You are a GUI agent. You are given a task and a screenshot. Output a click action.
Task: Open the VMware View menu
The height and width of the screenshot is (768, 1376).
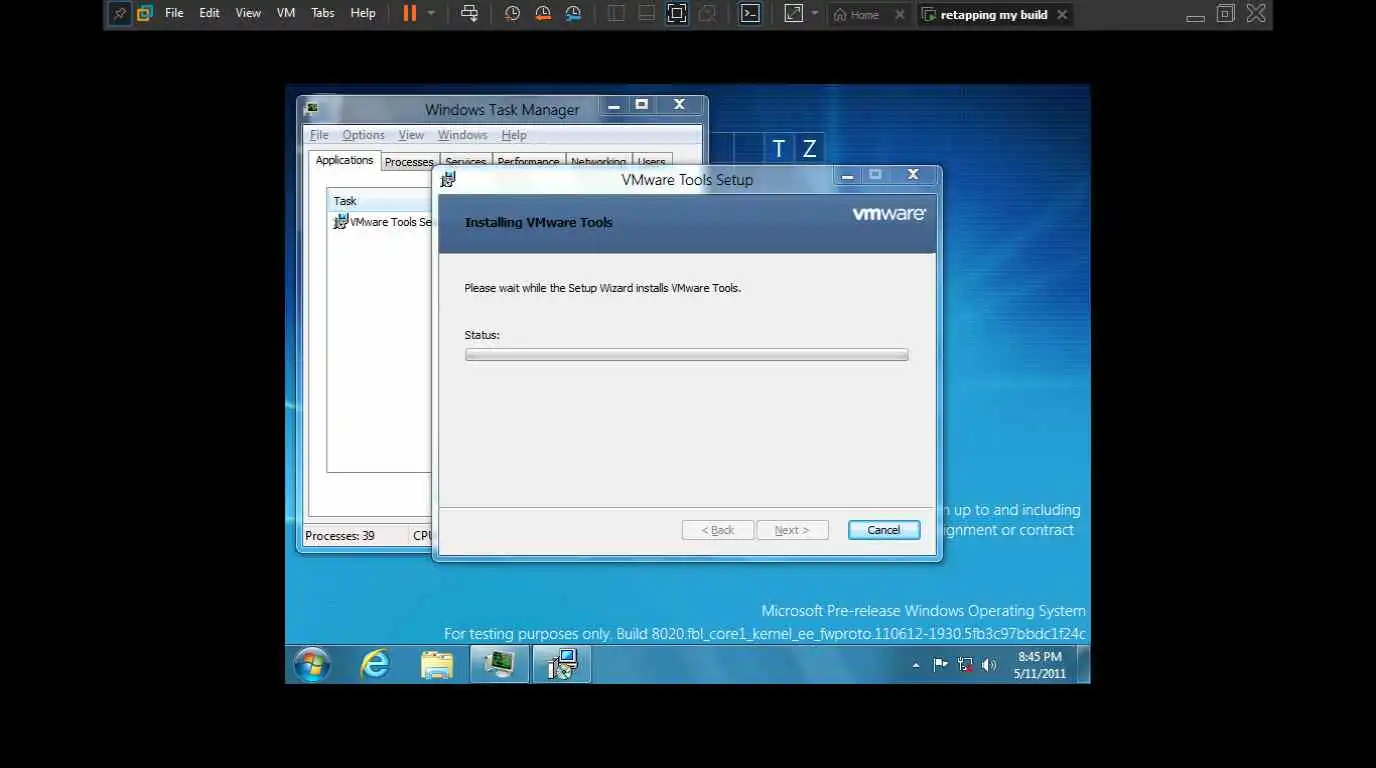(x=248, y=14)
